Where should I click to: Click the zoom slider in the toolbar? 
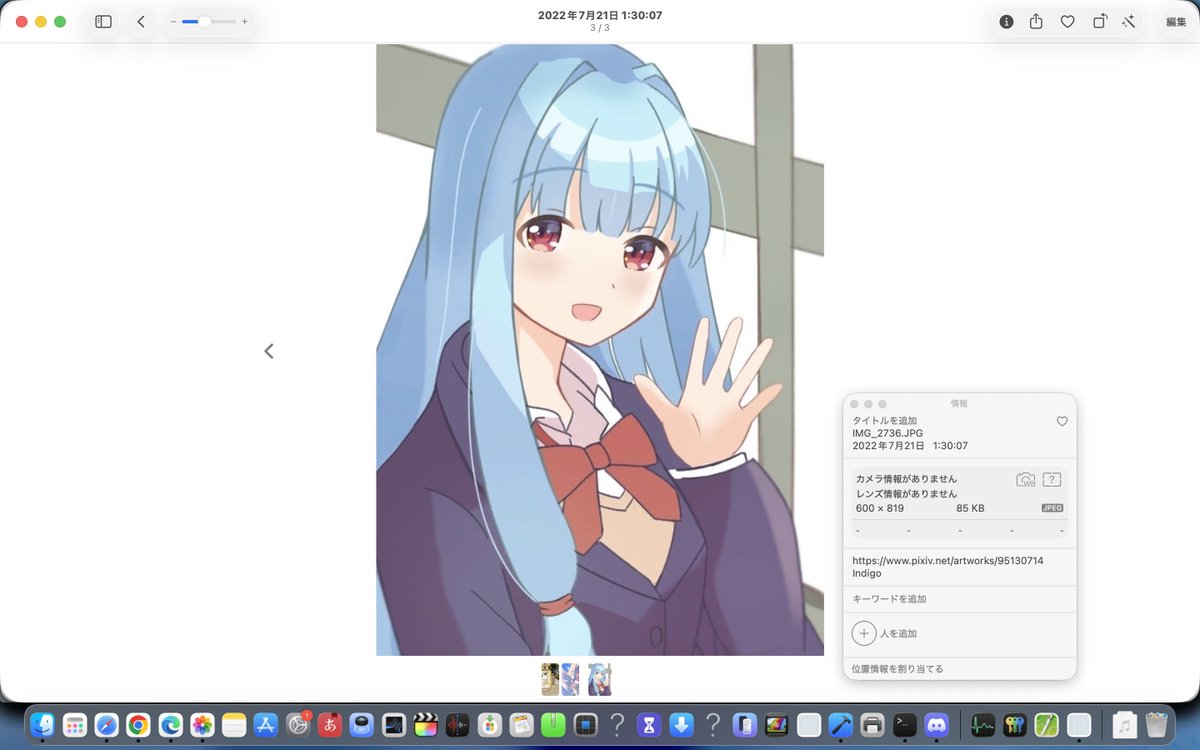[209, 21]
